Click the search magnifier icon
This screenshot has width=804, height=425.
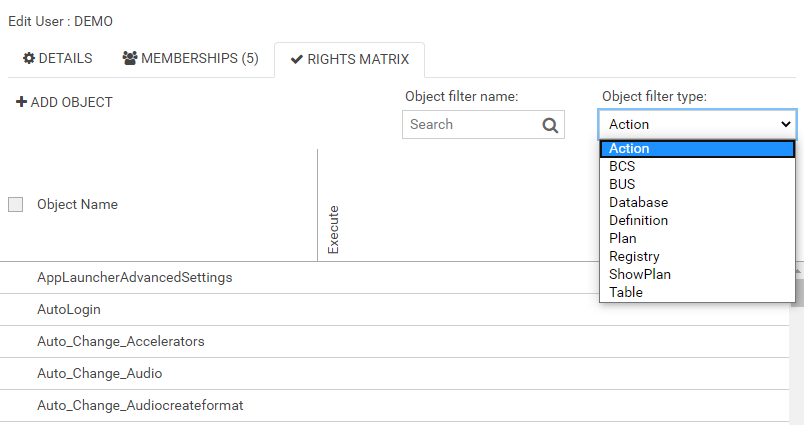coord(550,125)
